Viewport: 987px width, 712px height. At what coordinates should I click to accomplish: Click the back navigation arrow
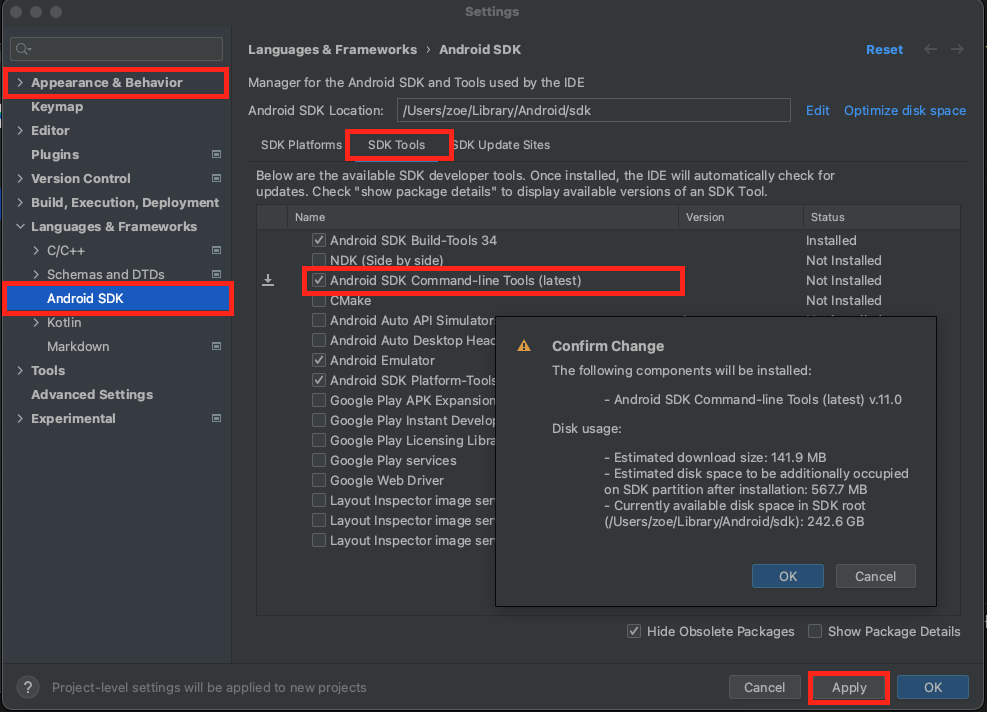[x=931, y=49]
